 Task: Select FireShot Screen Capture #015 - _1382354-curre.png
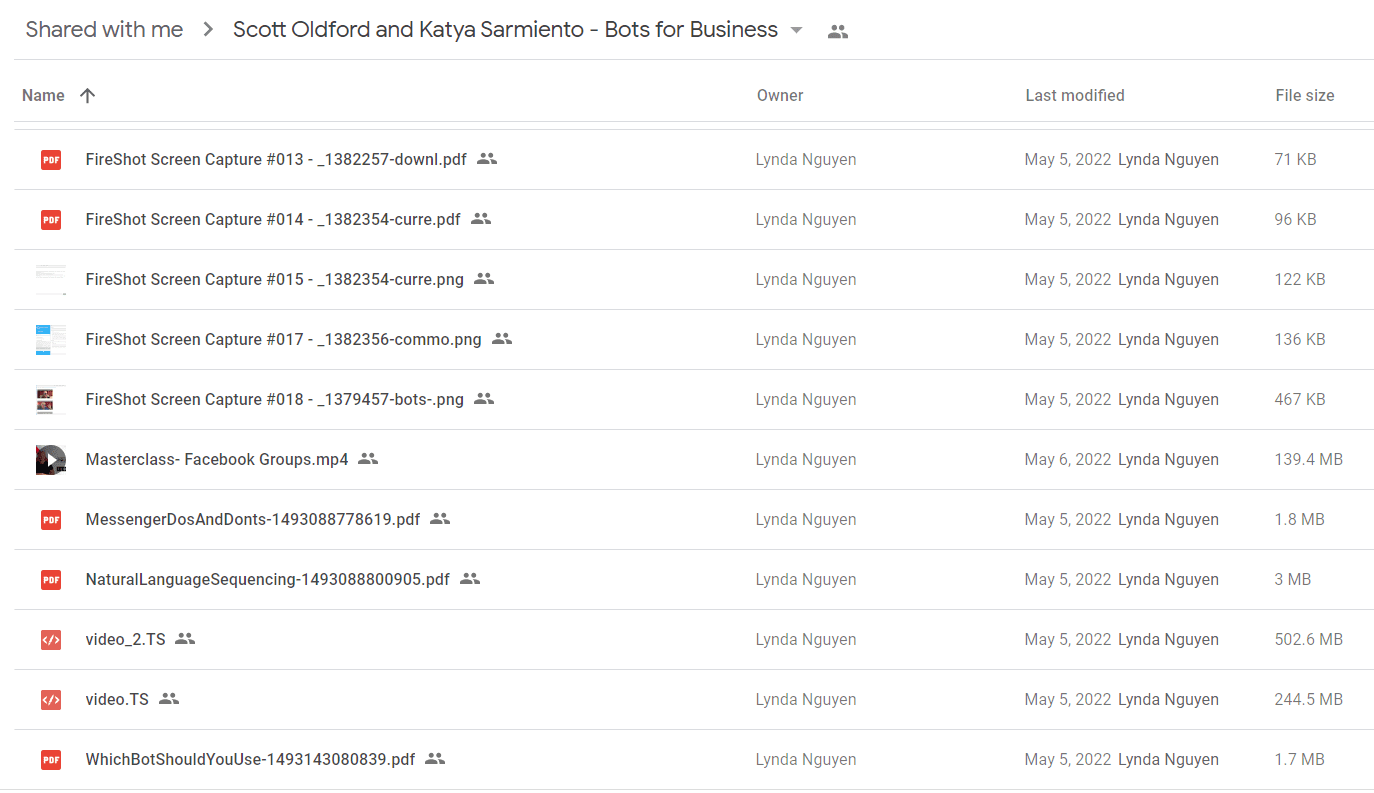click(275, 279)
